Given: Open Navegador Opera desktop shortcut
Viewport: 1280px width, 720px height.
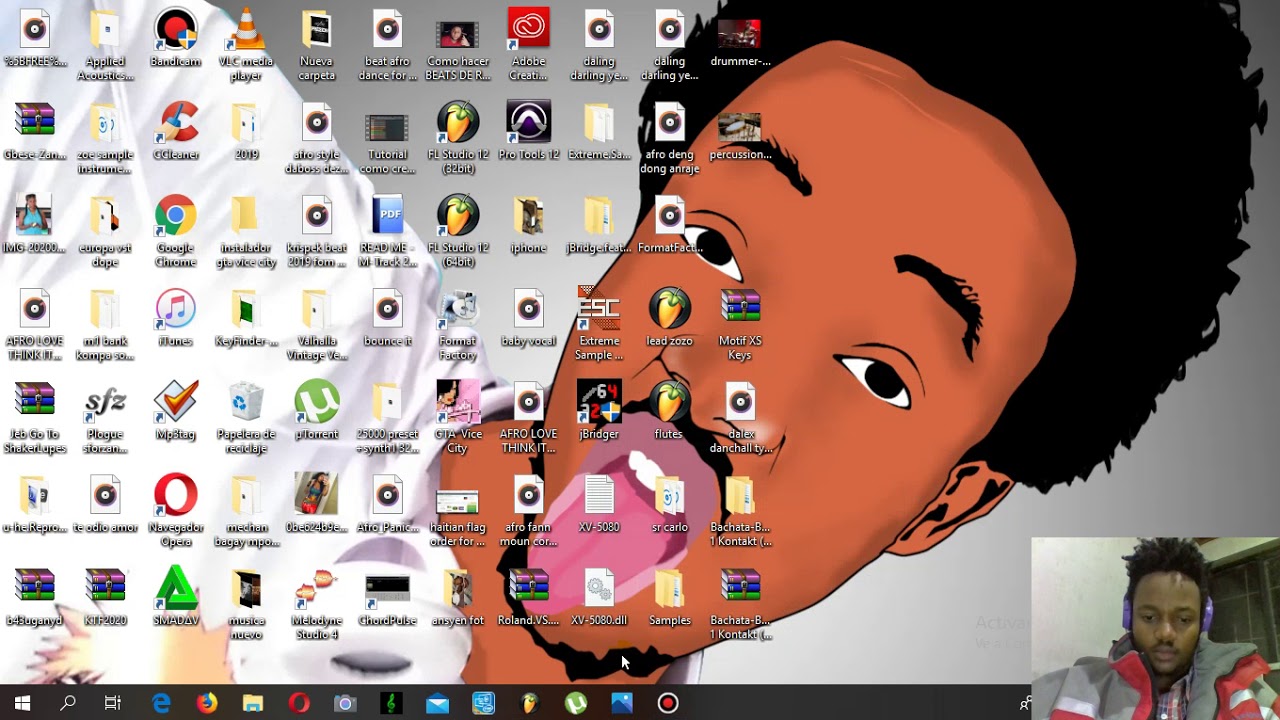Looking at the screenshot, I should click(x=176, y=510).
